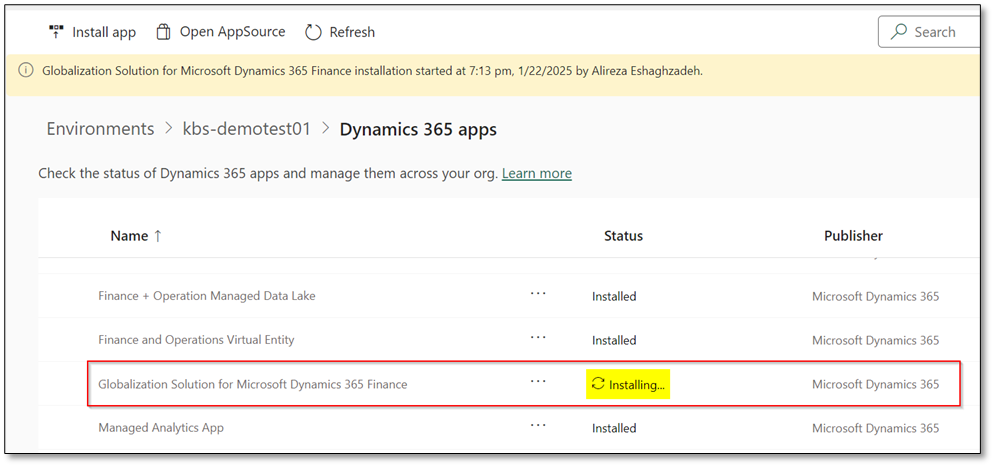The image size is (994, 467).
Task: Open more options for Globalization Solution row
Action: pos(538,382)
